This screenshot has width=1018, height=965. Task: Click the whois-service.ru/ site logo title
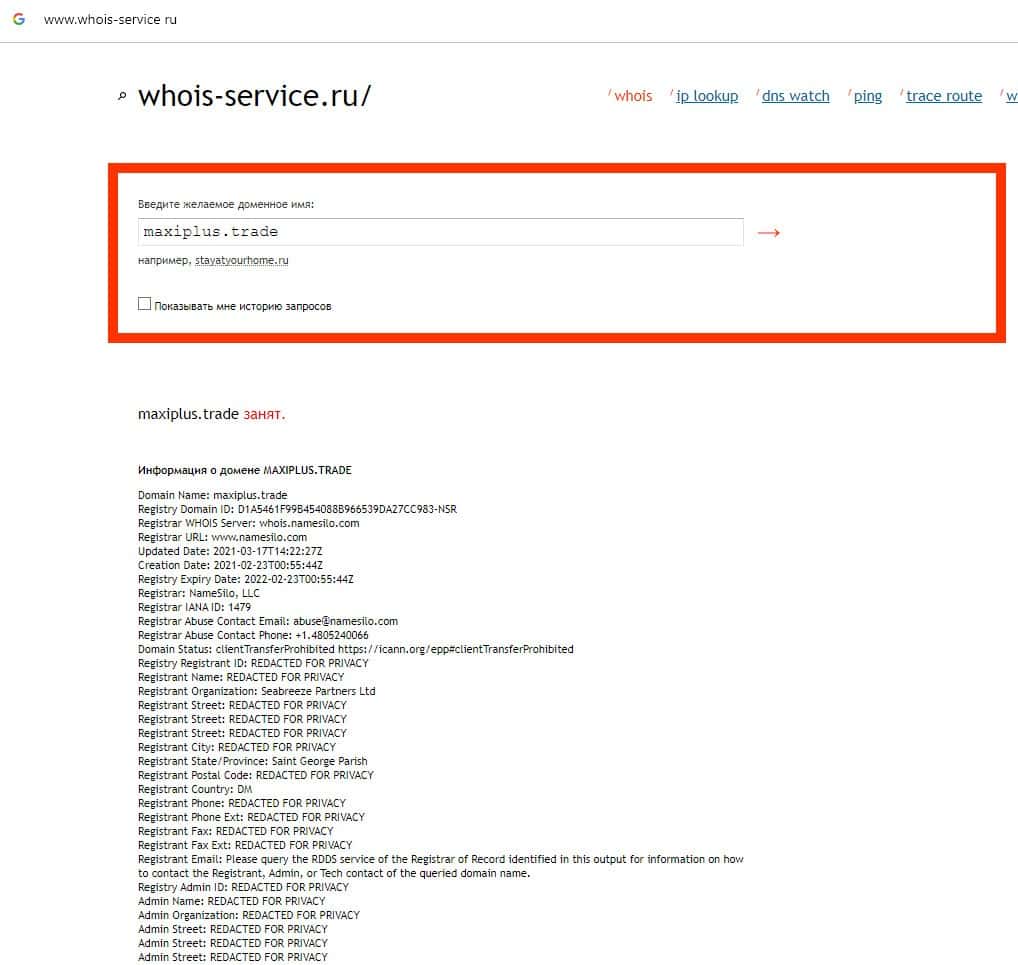click(x=254, y=95)
